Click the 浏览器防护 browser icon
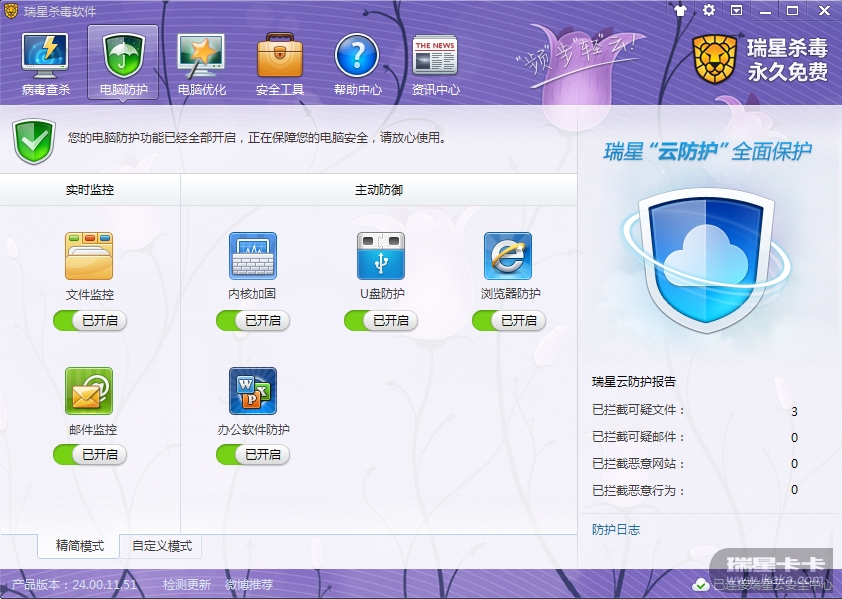842x599 pixels. [x=508, y=256]
